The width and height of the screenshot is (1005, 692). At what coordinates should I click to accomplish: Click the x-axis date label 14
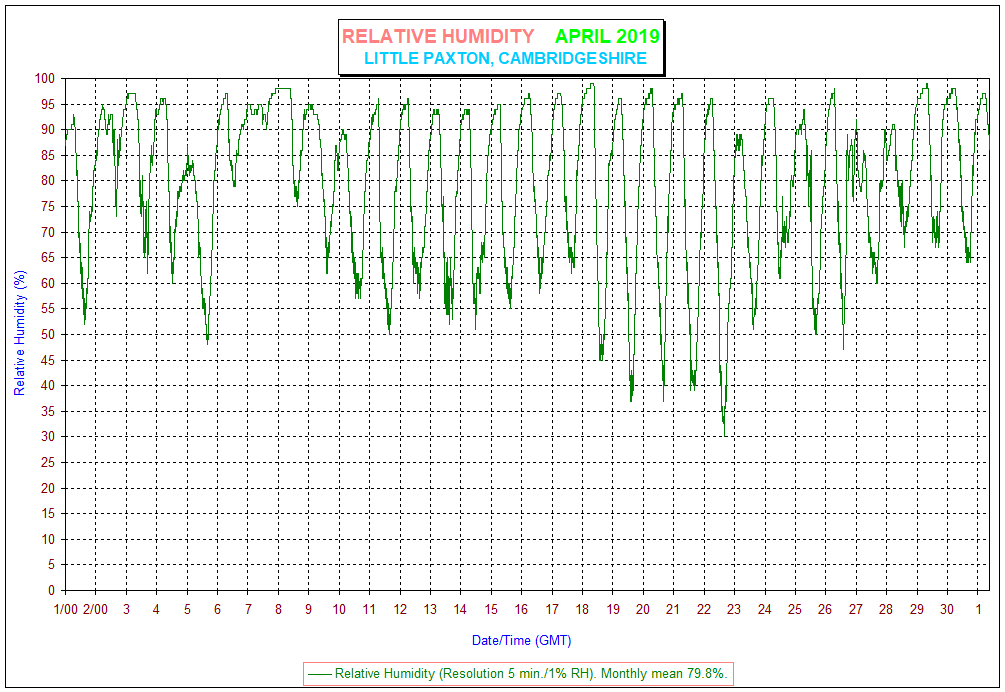click(x=460, y=609)
